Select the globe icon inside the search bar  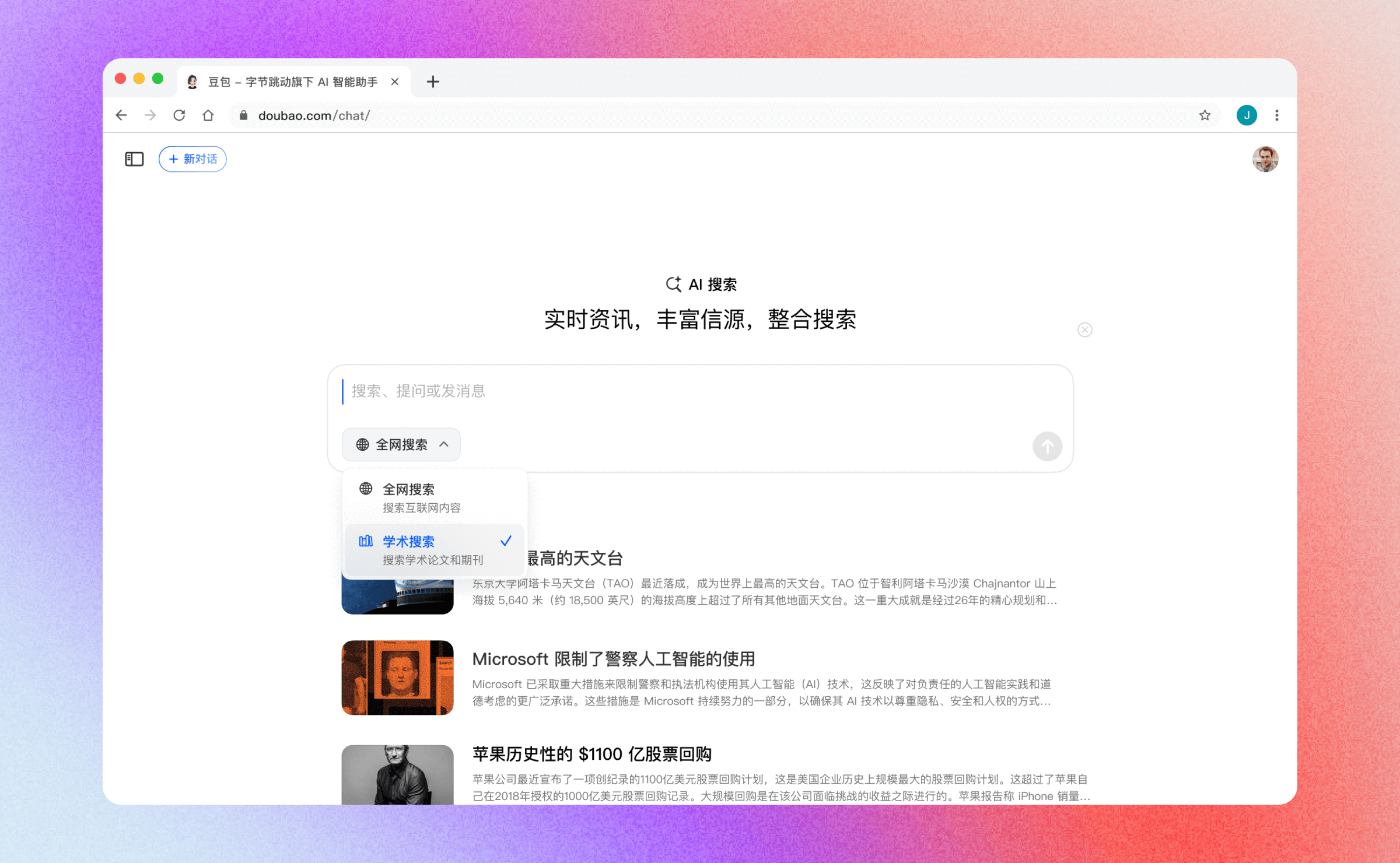[362, 444]
